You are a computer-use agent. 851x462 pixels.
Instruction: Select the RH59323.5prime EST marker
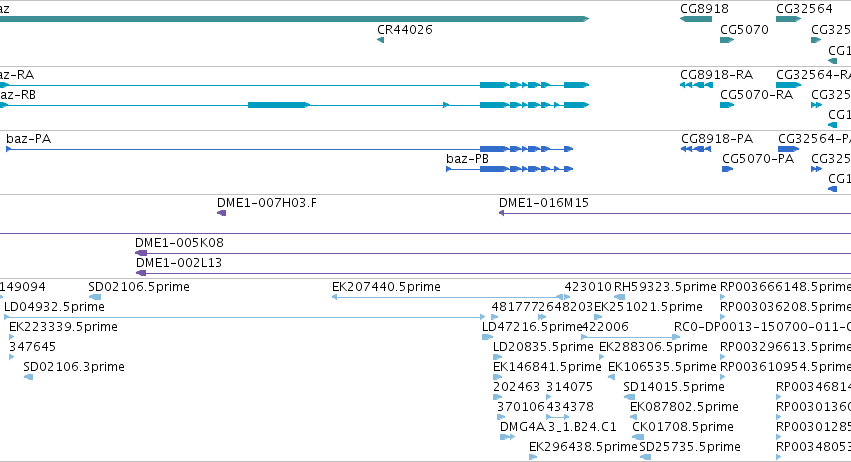(x=620, y=297)
